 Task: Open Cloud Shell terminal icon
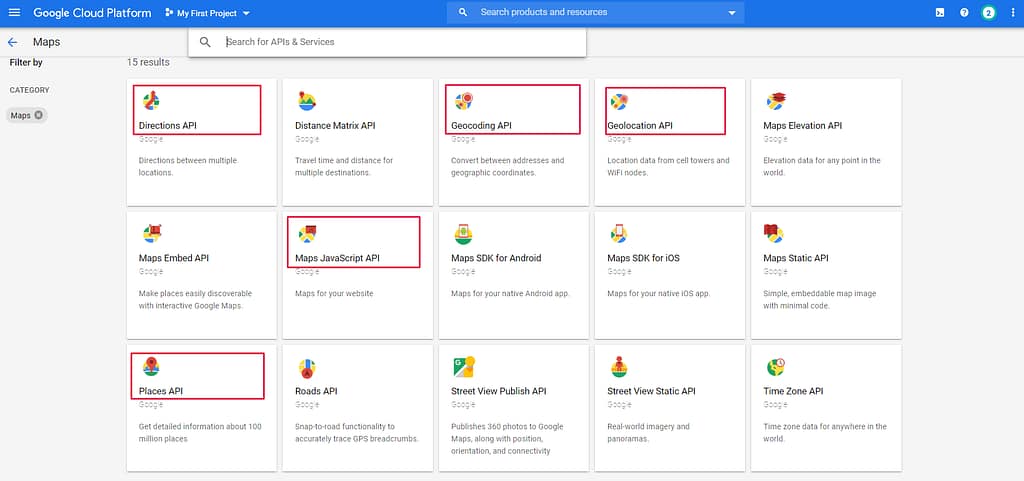coord(939,13)
